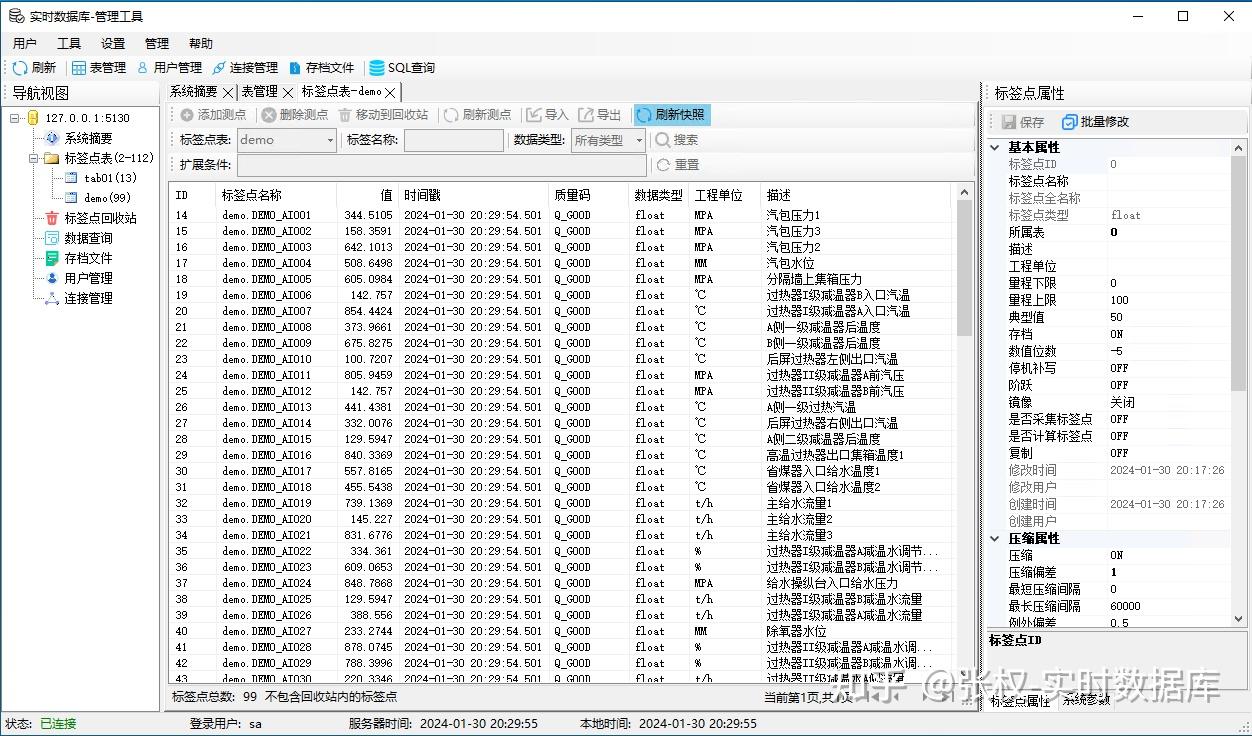Open the 工具 menu
The image size is (1252, 736).
[69, 44]
